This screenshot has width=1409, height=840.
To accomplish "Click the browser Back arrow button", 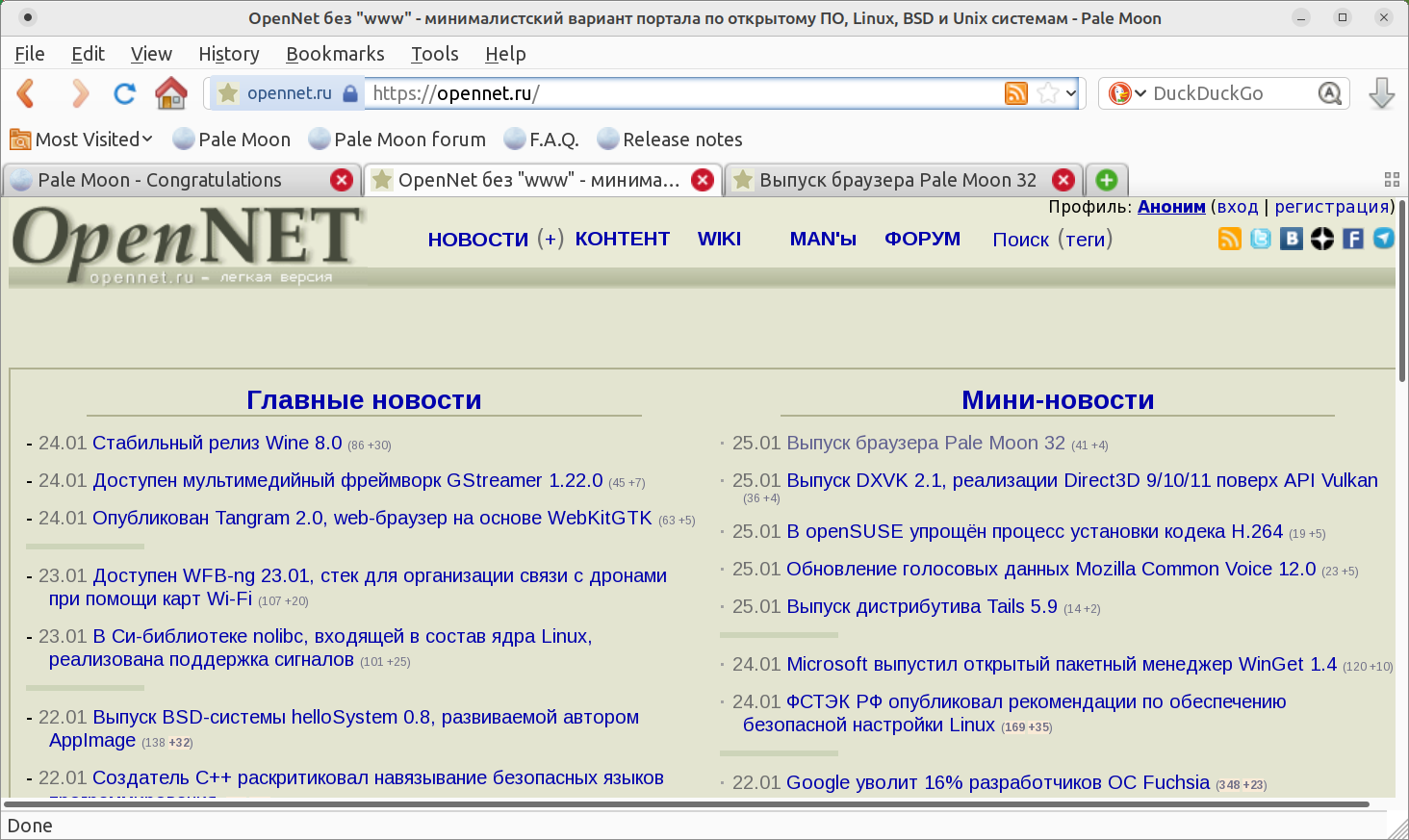I will tap(27, 93).
